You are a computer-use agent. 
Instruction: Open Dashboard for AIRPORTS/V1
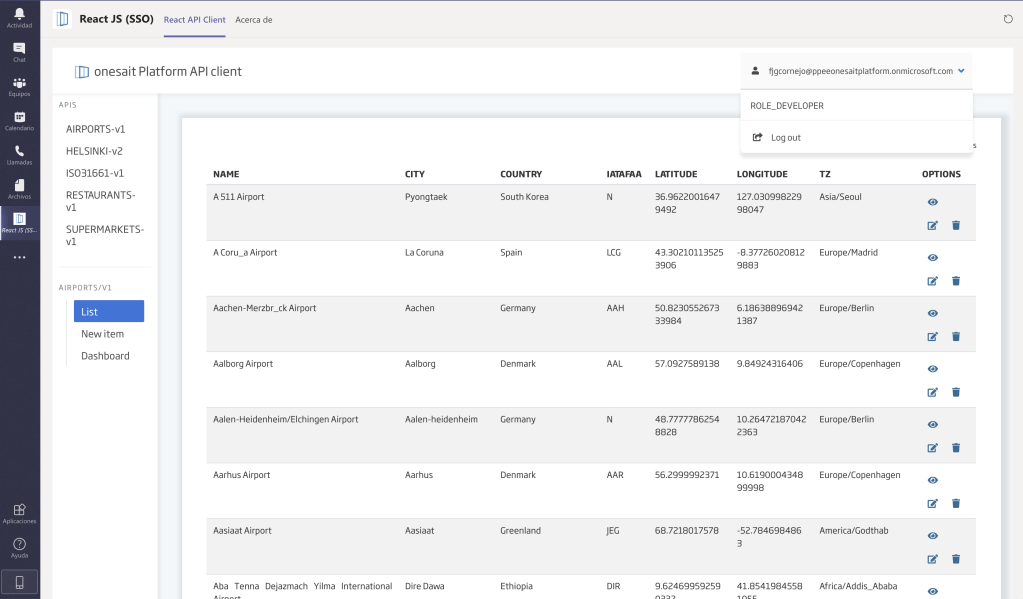[105, 356]
